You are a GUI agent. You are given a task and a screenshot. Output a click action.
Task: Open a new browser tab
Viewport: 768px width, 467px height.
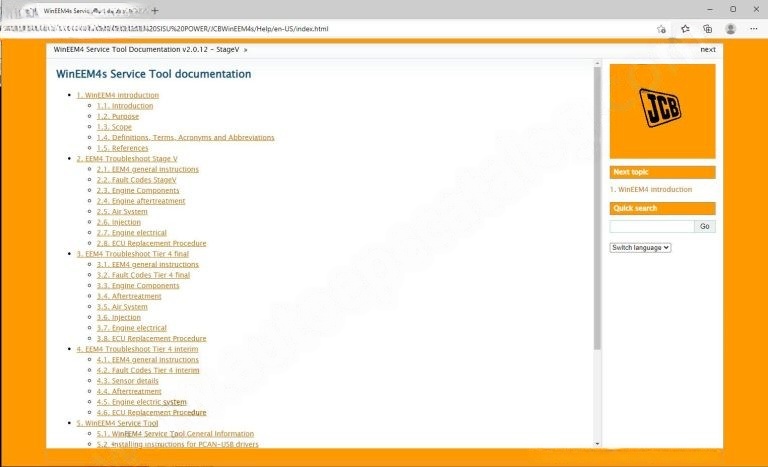click(155, 10)
